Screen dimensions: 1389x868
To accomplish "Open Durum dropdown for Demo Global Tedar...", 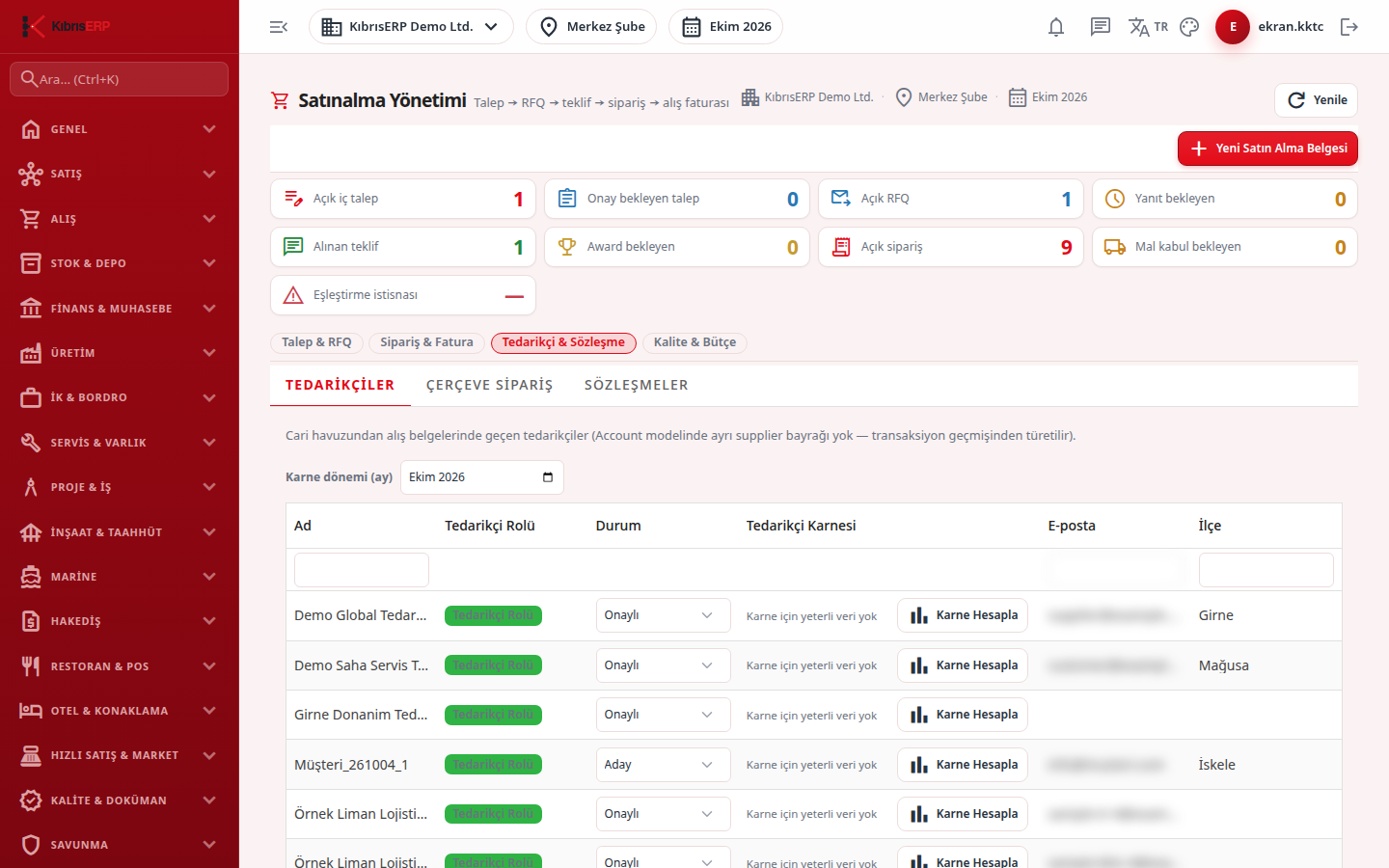I will 662,615.
